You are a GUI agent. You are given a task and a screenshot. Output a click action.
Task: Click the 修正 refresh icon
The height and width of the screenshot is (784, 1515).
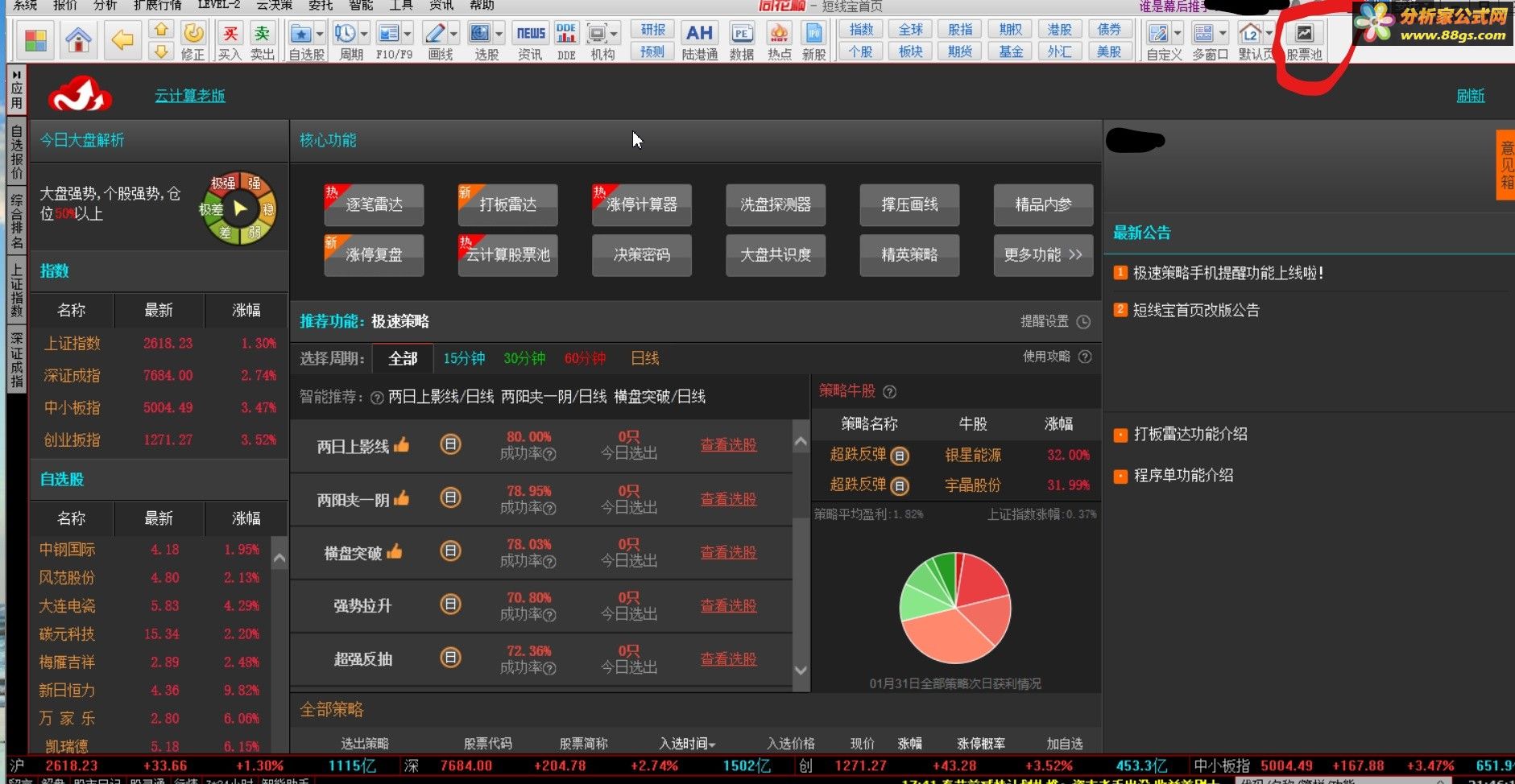[193, 34]
